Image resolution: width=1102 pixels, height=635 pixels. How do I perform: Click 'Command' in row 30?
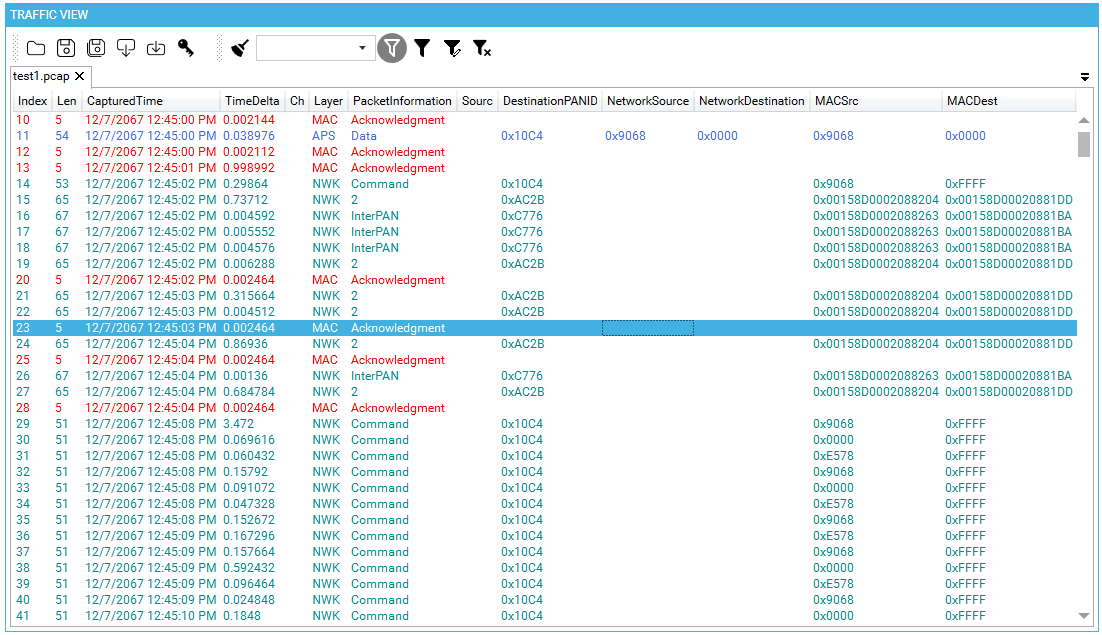[x=380, y=440]
